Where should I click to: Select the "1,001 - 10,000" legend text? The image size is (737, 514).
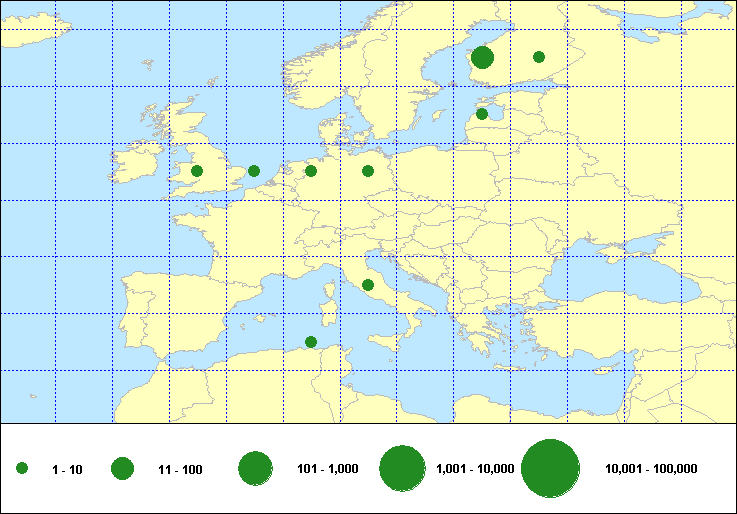pyautogui.click(x=475, y=469)
